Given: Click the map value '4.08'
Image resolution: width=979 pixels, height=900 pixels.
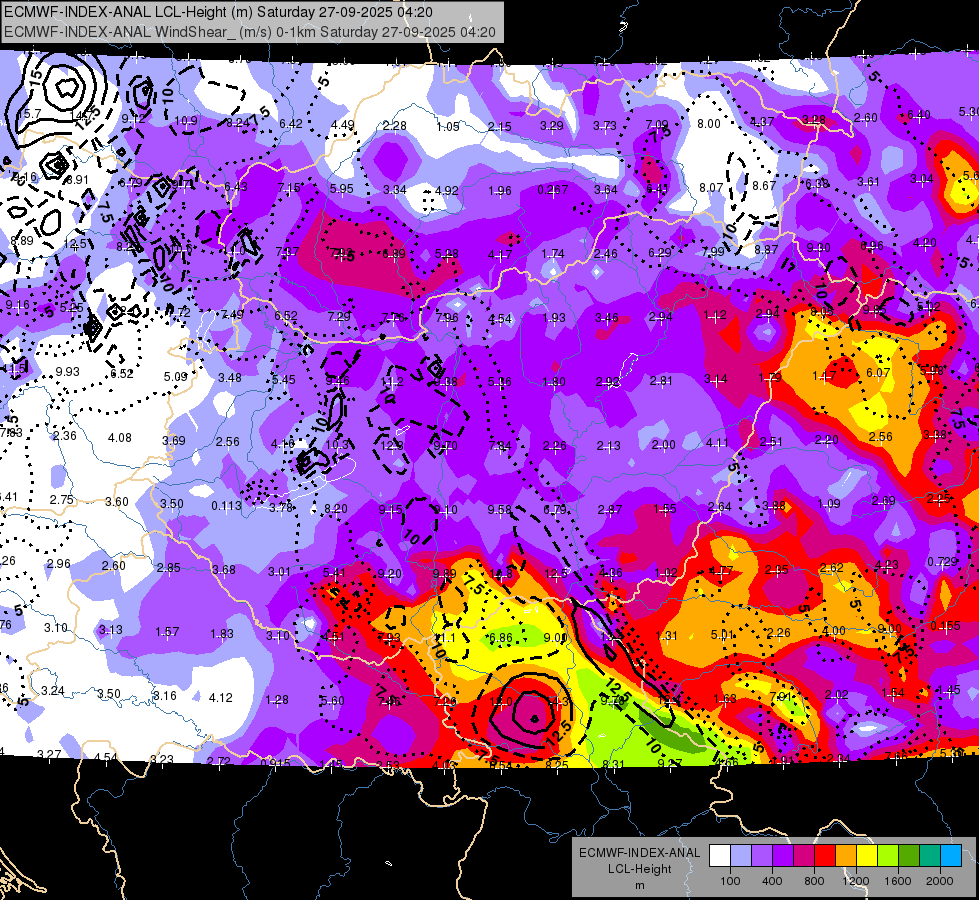Looking at the screenshot, I should pyautogui.click(x=120, y=438).
